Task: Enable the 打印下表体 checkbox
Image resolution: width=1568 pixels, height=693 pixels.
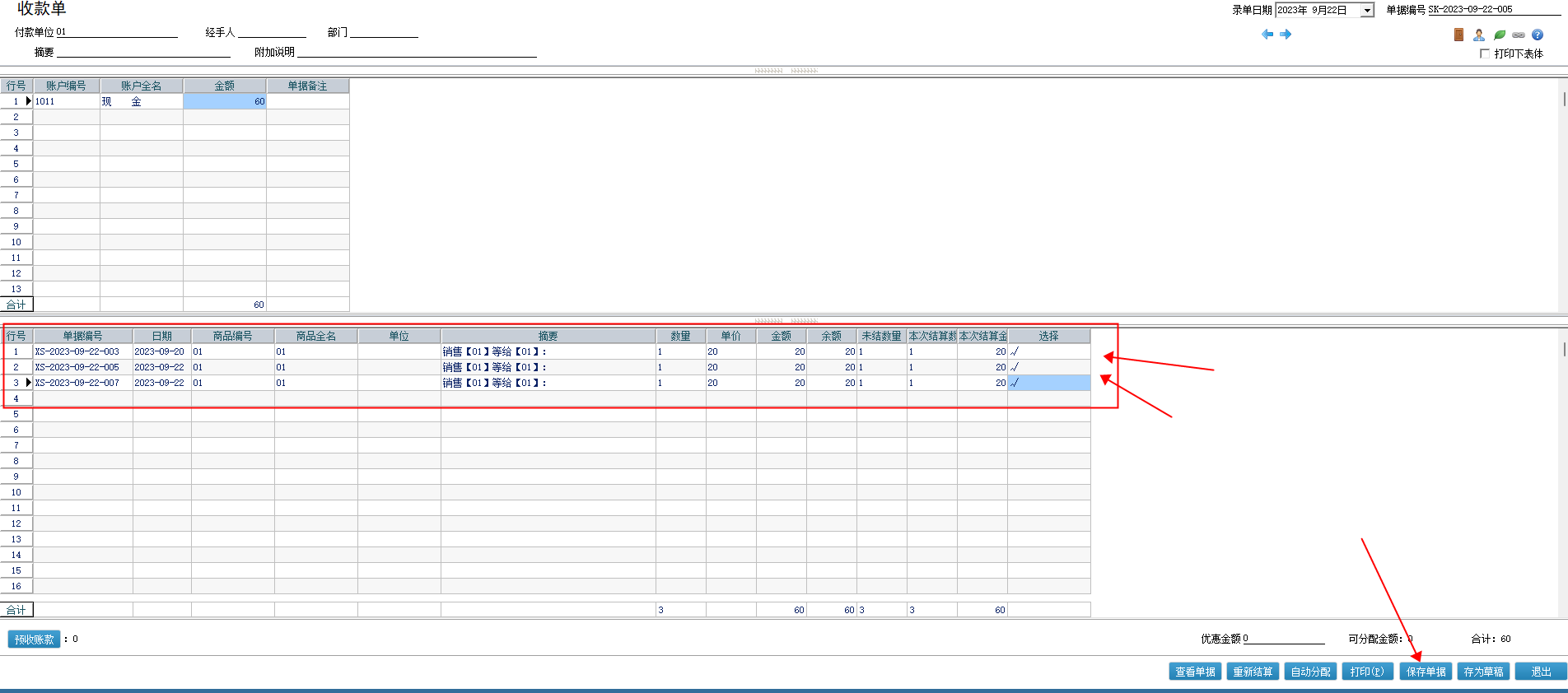Action: pos(1485,53)
